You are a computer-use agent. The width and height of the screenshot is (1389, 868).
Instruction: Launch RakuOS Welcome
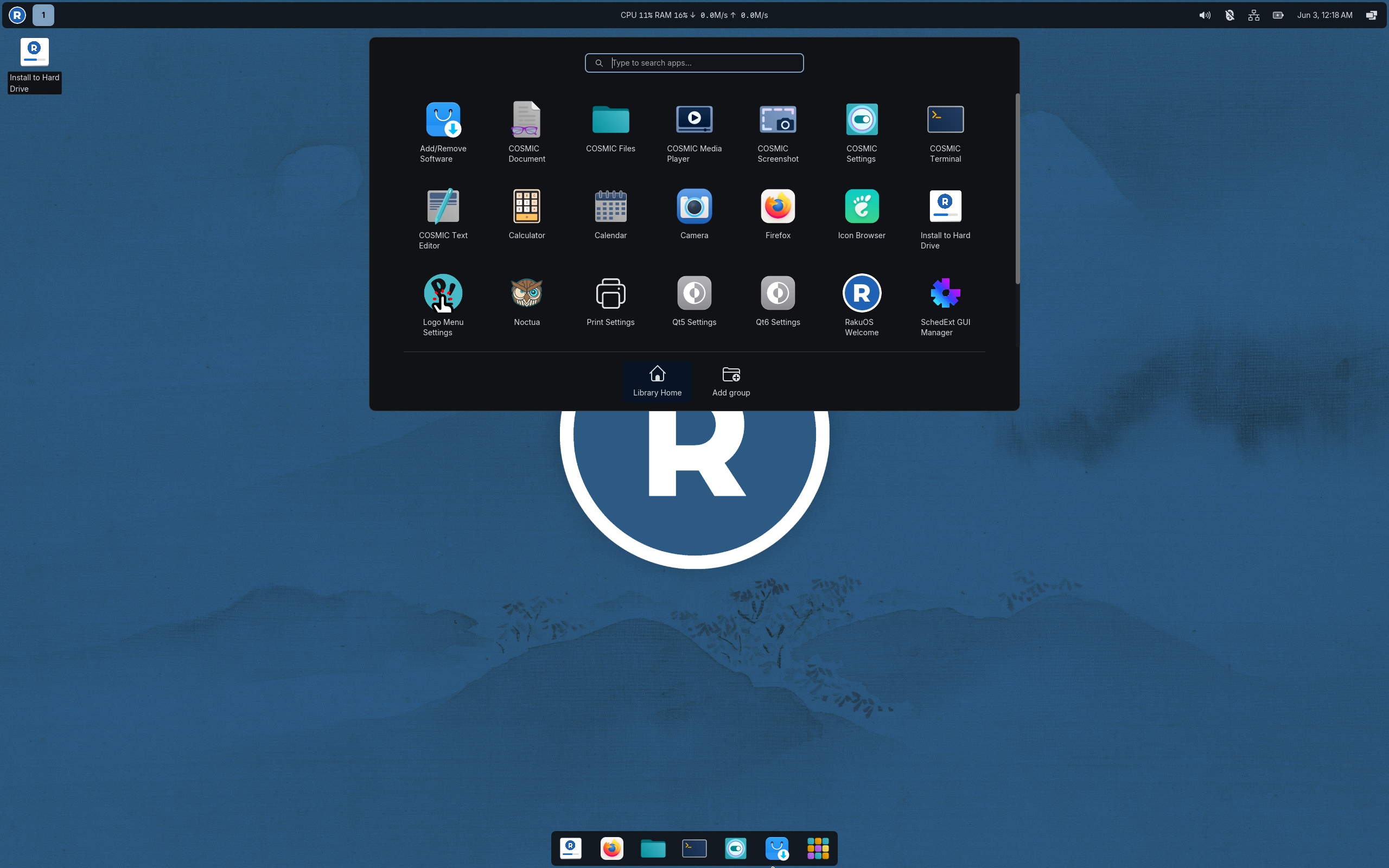click(862, 305)
